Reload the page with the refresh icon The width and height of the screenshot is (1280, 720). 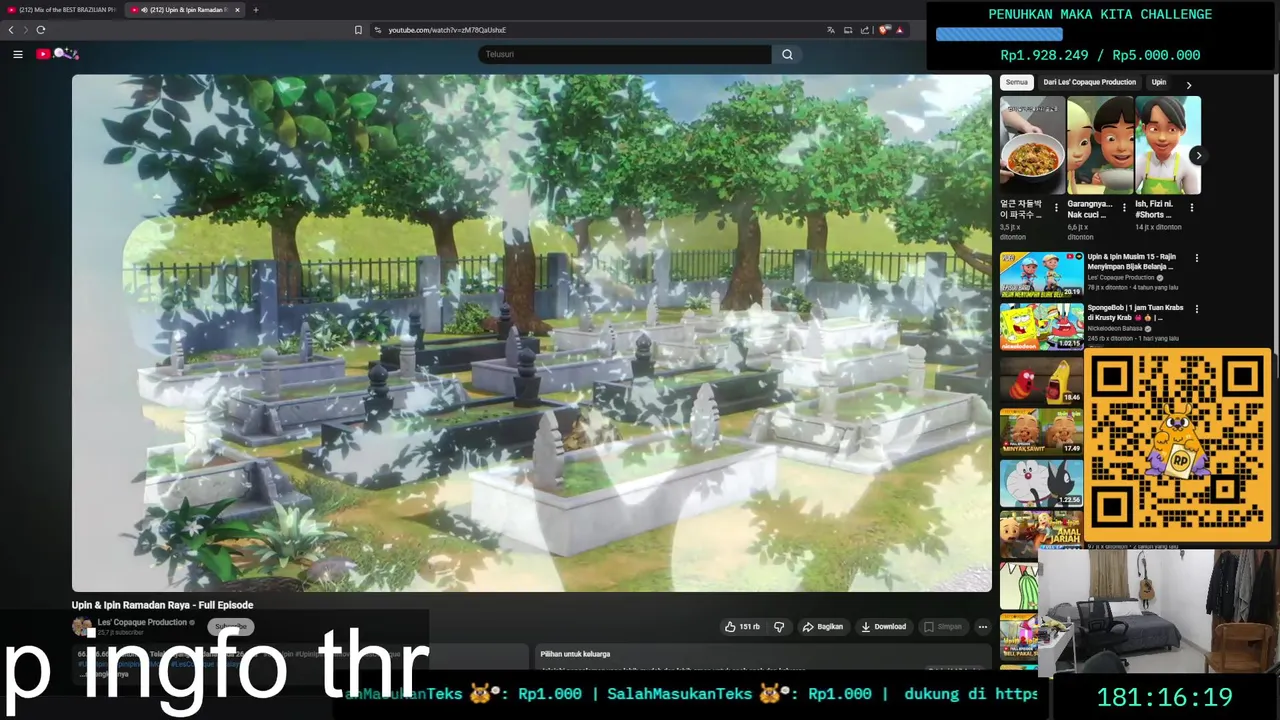click(41, 30)
